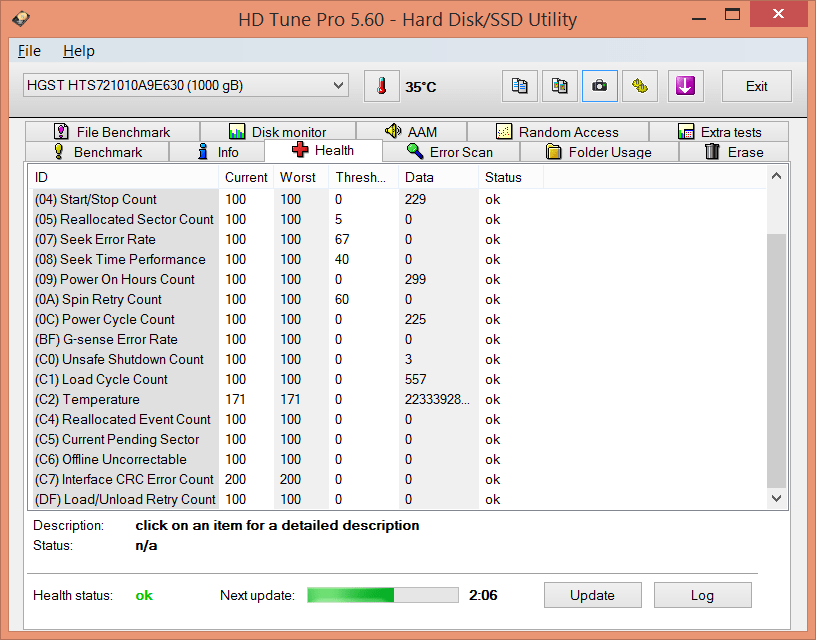
Task: Click the Folder Usage folder icon
Action: pyautogui.click(x=554, y=151)
